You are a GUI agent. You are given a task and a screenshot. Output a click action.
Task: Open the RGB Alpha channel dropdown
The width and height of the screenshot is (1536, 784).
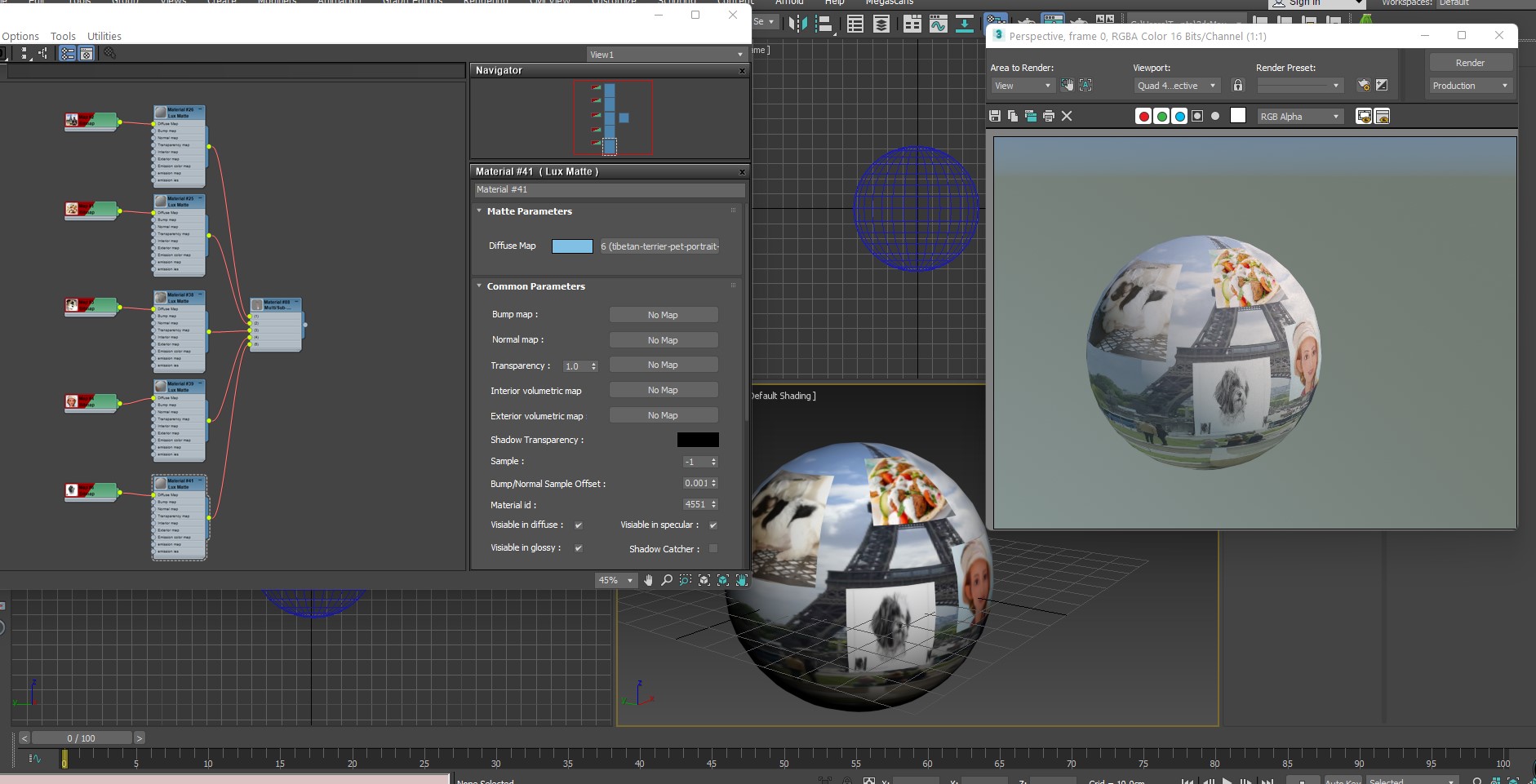click(1299, 117)
